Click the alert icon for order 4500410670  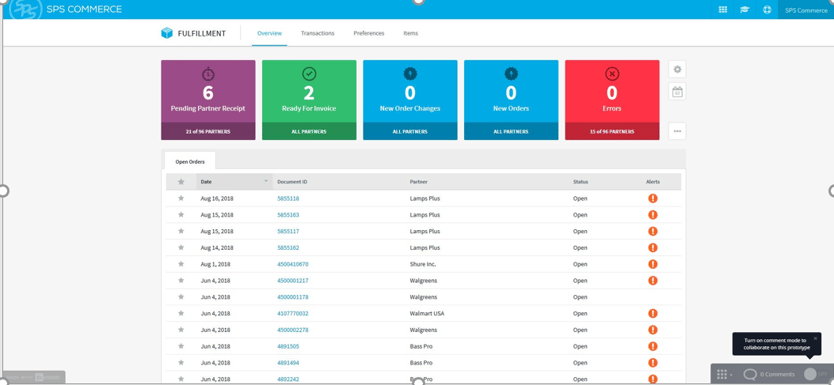653,264
